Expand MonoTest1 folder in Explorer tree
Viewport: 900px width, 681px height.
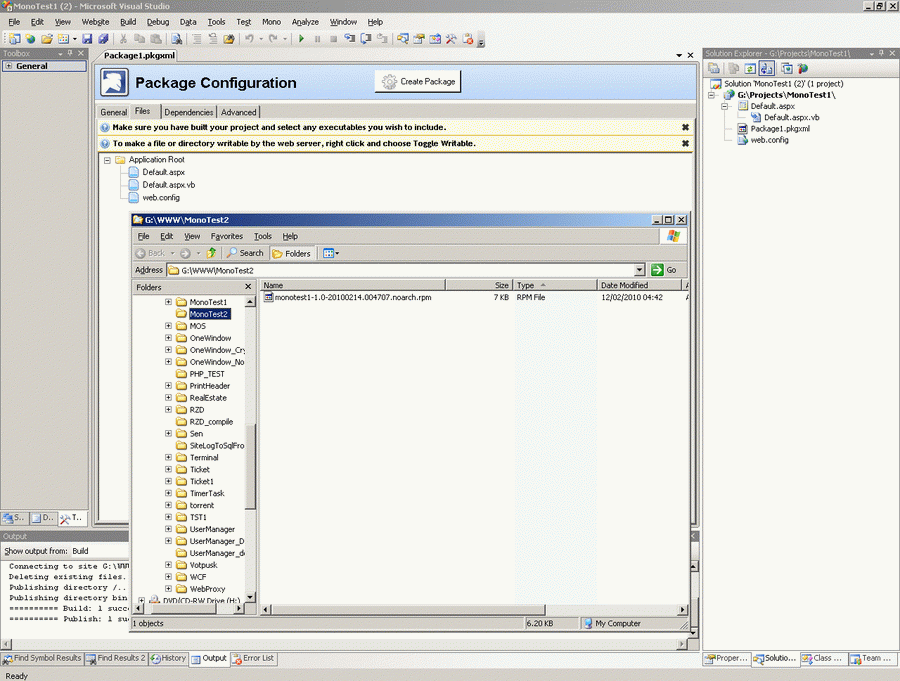[x=168, y=301]
